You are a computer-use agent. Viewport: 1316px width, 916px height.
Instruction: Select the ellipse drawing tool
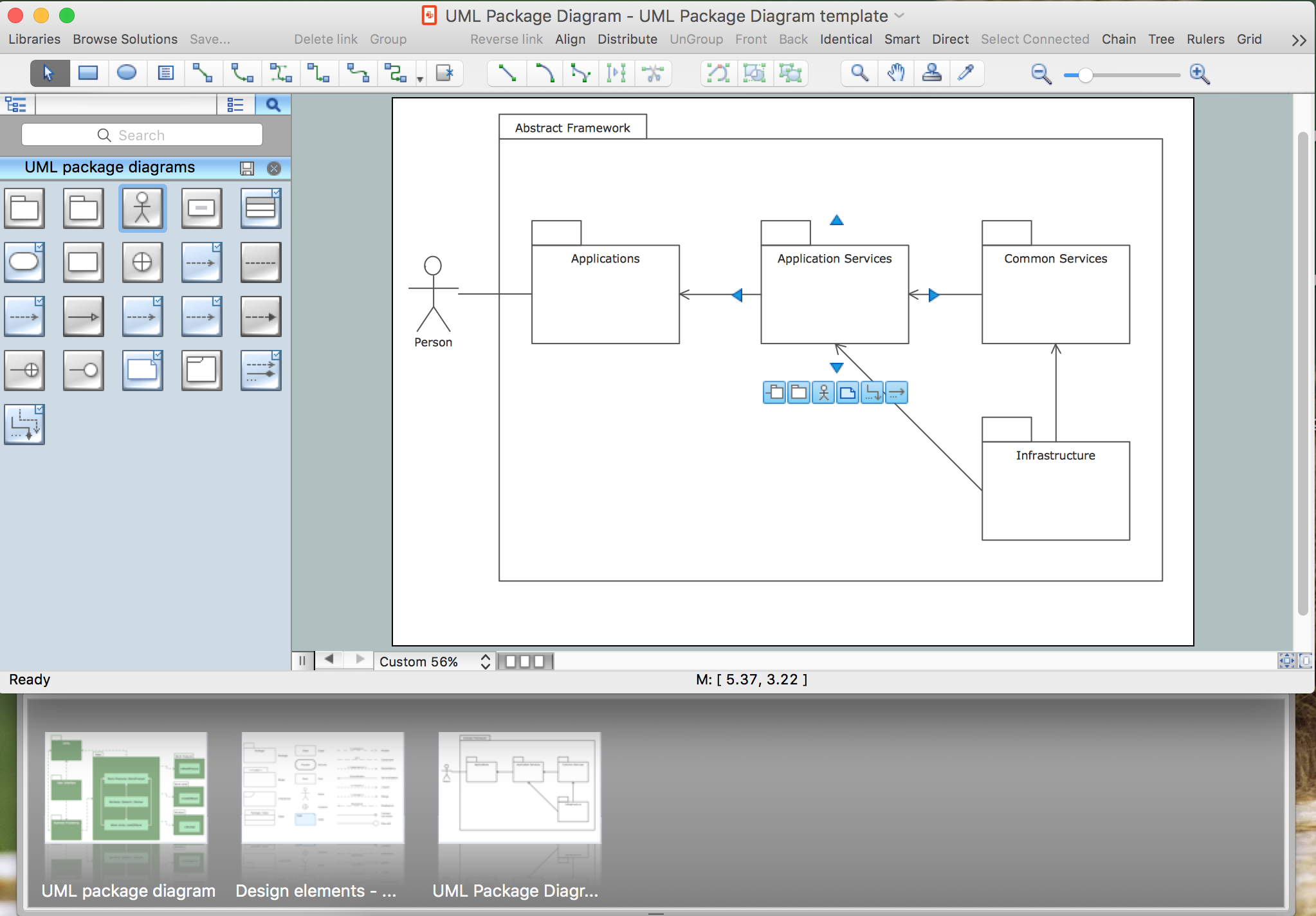coord(127,73)
